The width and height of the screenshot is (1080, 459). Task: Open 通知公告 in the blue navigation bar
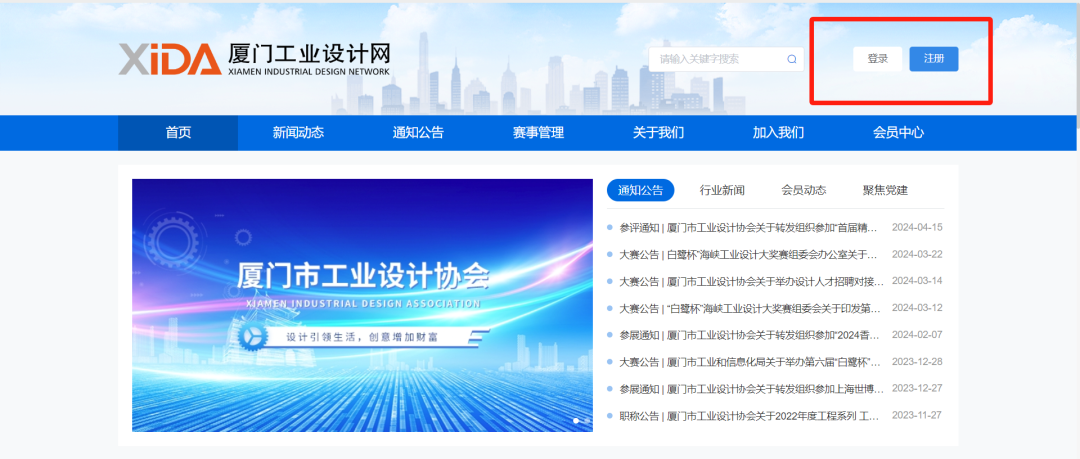[x=418, y=133]
